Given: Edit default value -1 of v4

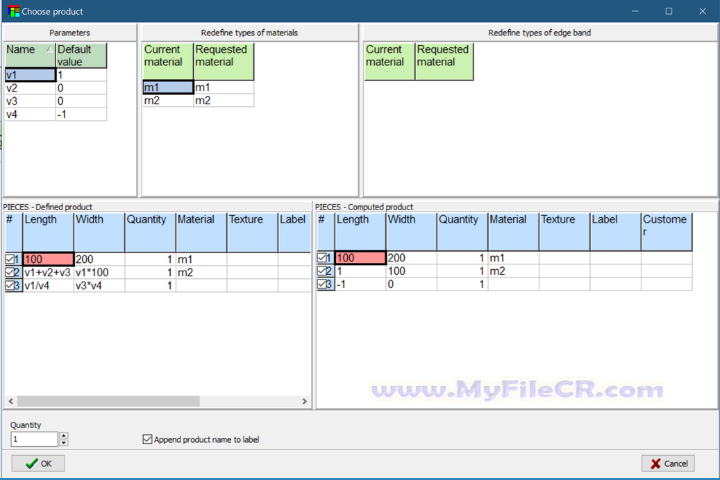Looking at the screenshot, I should pyautogui.click(x=81, y=114).
